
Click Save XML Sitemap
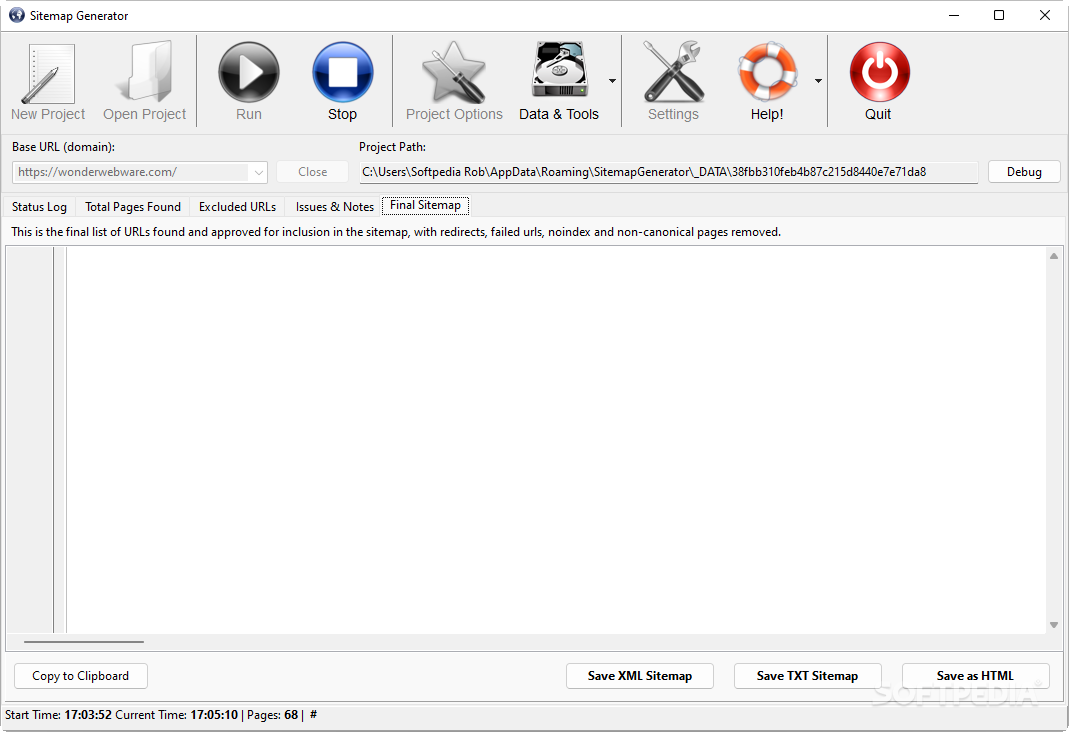coord(639,675)
